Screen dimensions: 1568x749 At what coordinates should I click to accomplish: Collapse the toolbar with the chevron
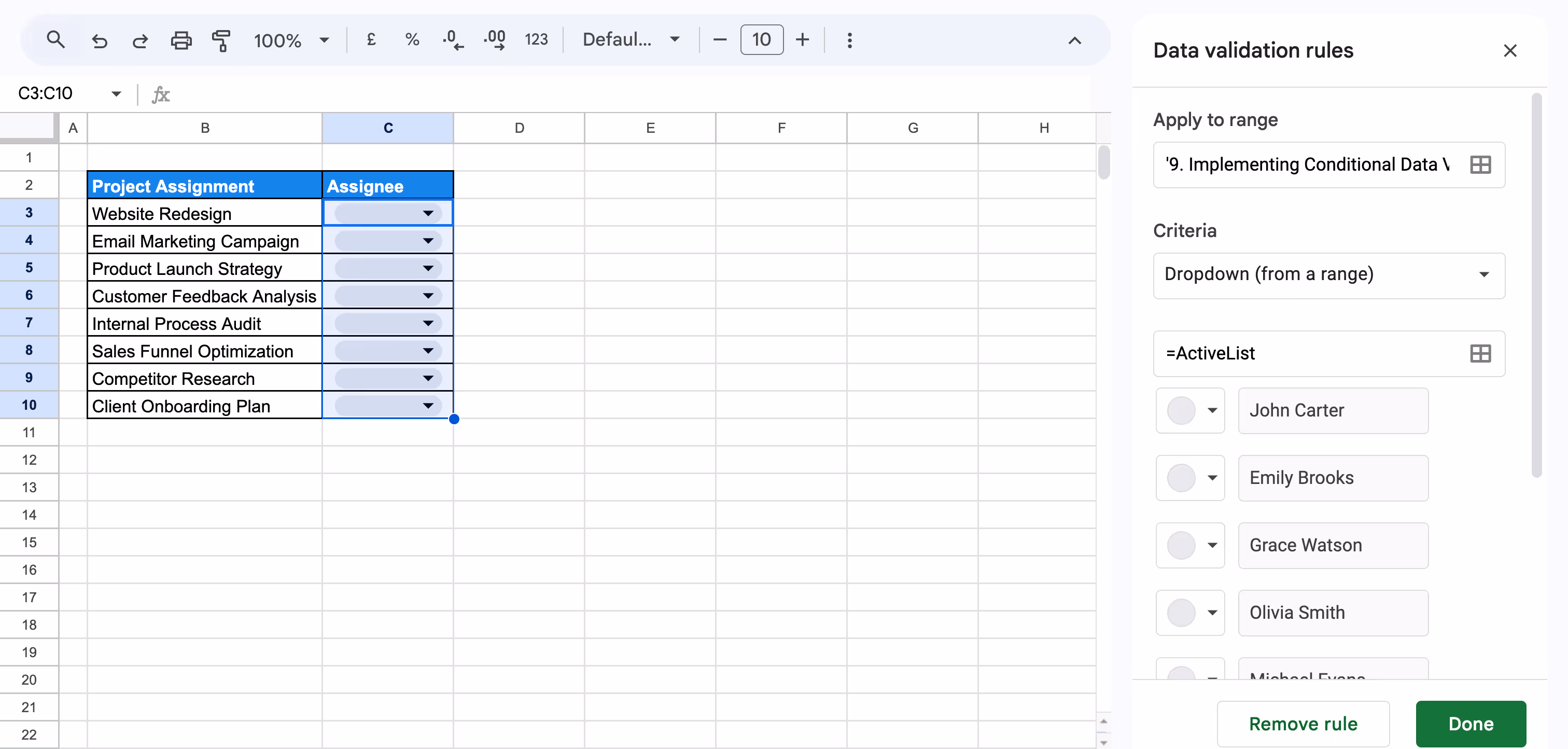tap(1074, 41)
